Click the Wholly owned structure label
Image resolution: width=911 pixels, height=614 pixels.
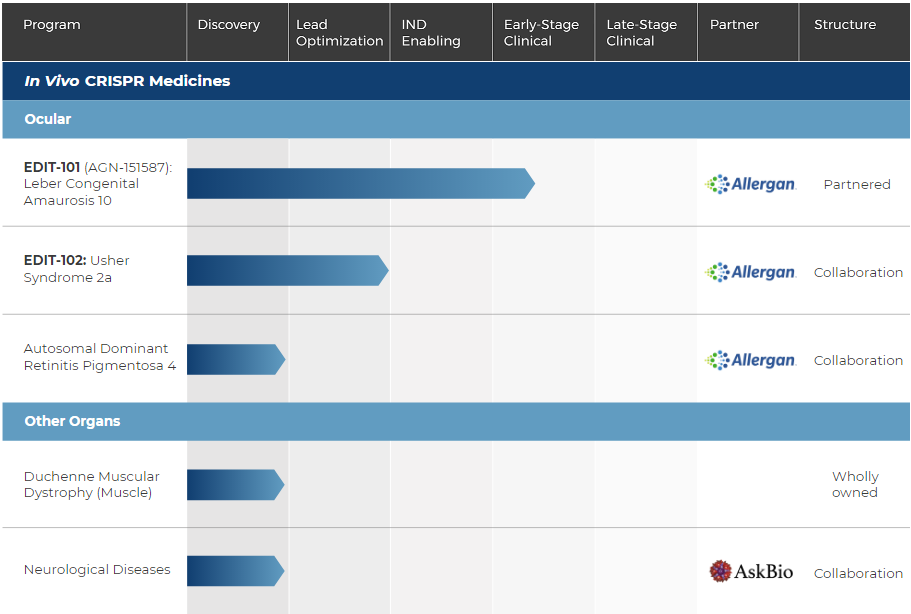coord(855,484)
